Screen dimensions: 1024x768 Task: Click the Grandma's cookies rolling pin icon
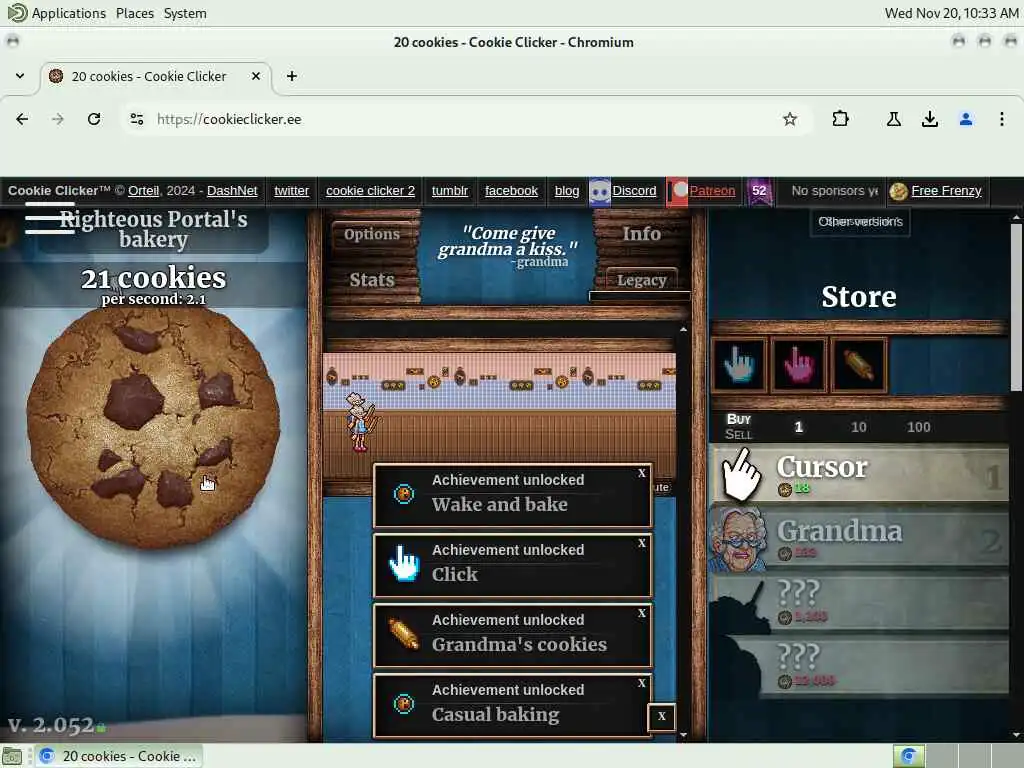(x=404, y=634)
